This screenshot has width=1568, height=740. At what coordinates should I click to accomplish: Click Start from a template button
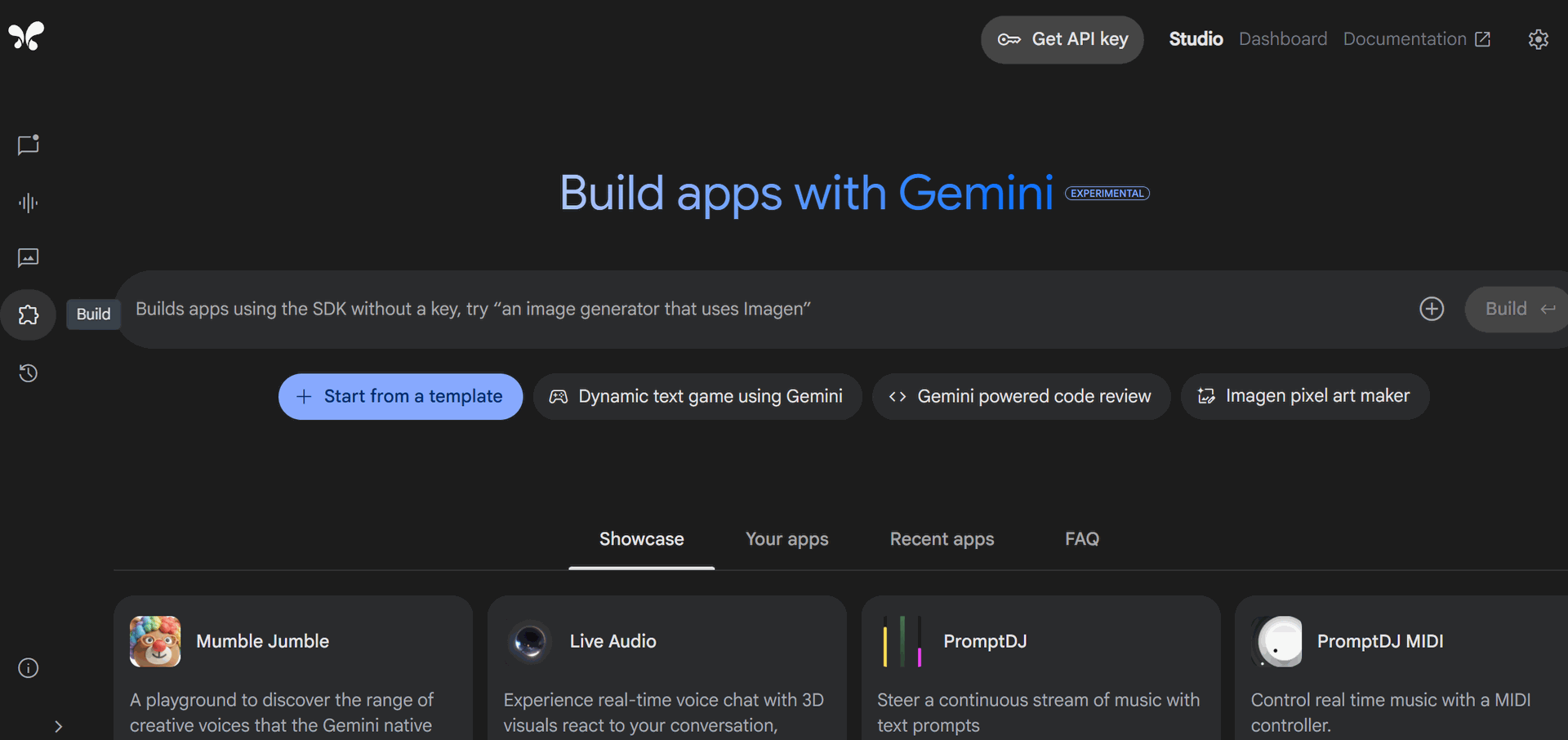coord(400,396)
